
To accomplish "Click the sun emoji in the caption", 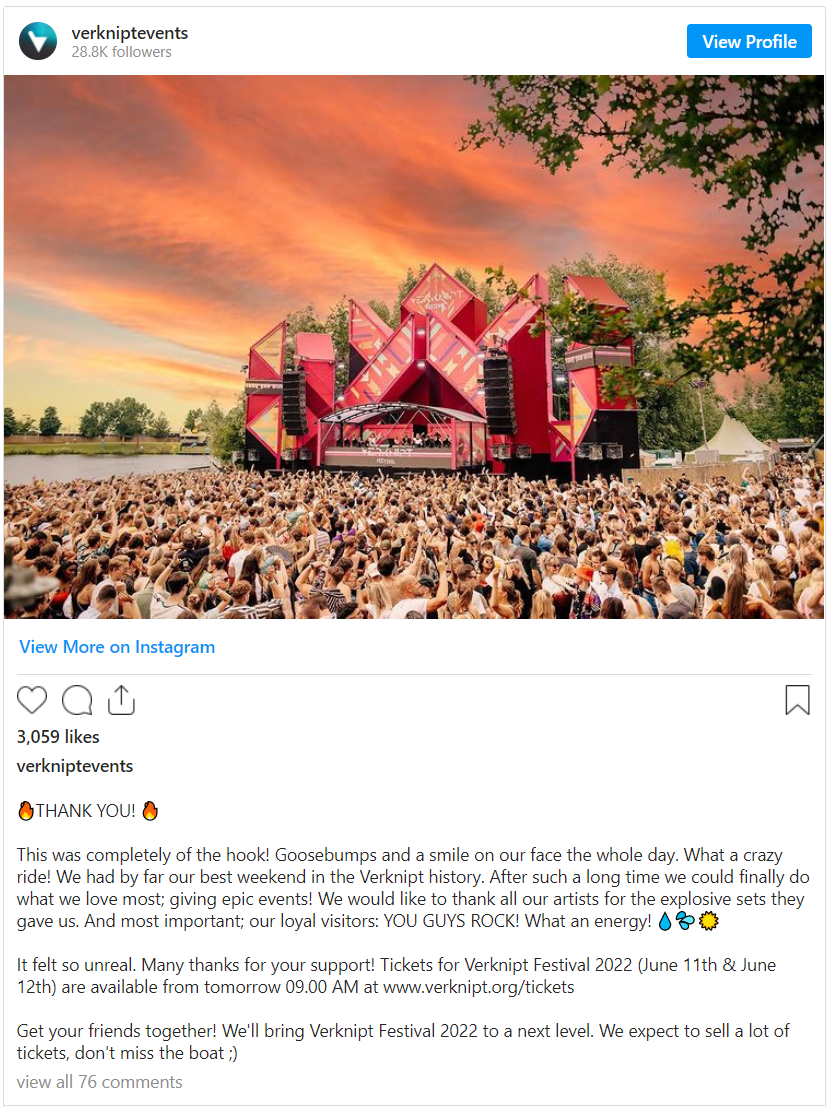I will click(709, 922).
